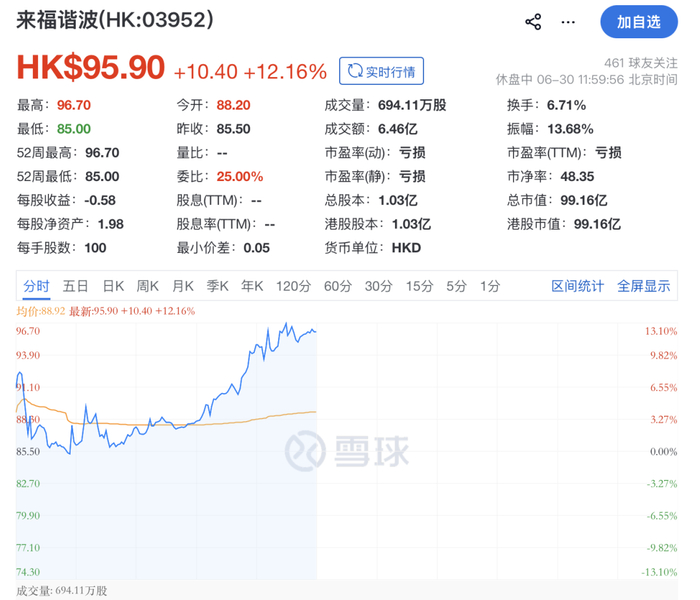
Task: Open the three-dot more options menu
Action: coord(568,22)
